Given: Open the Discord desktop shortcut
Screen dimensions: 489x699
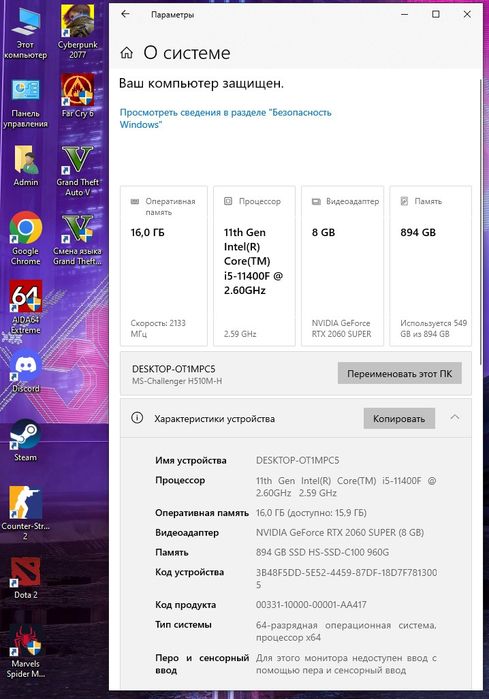Looking at the screenshot, I should click(x=26, y=372).
